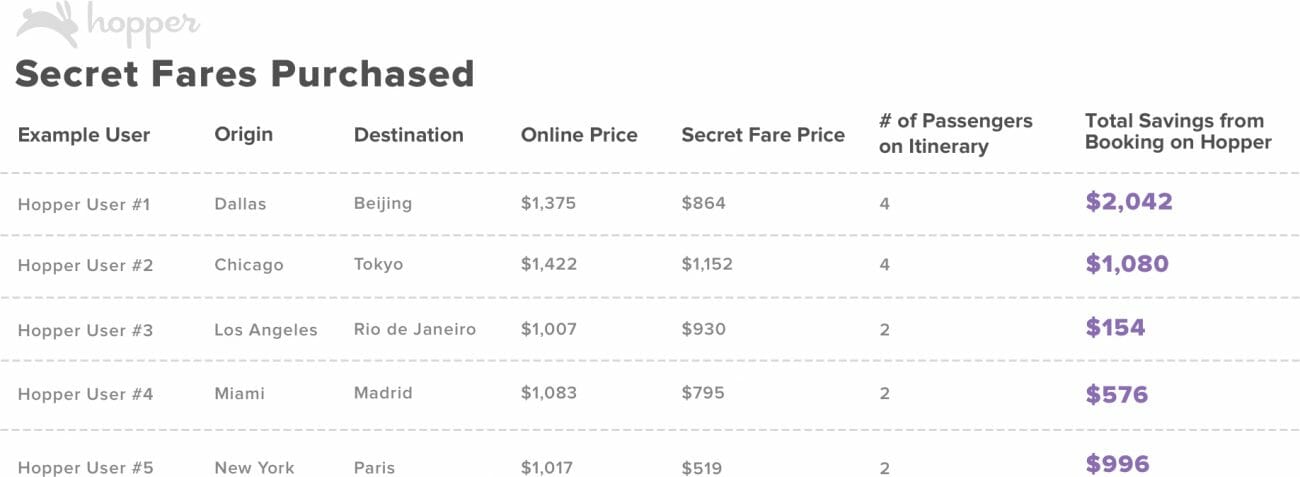Select the Hopper User #4 label
The image size is (1300, 477).
(85, 394)
